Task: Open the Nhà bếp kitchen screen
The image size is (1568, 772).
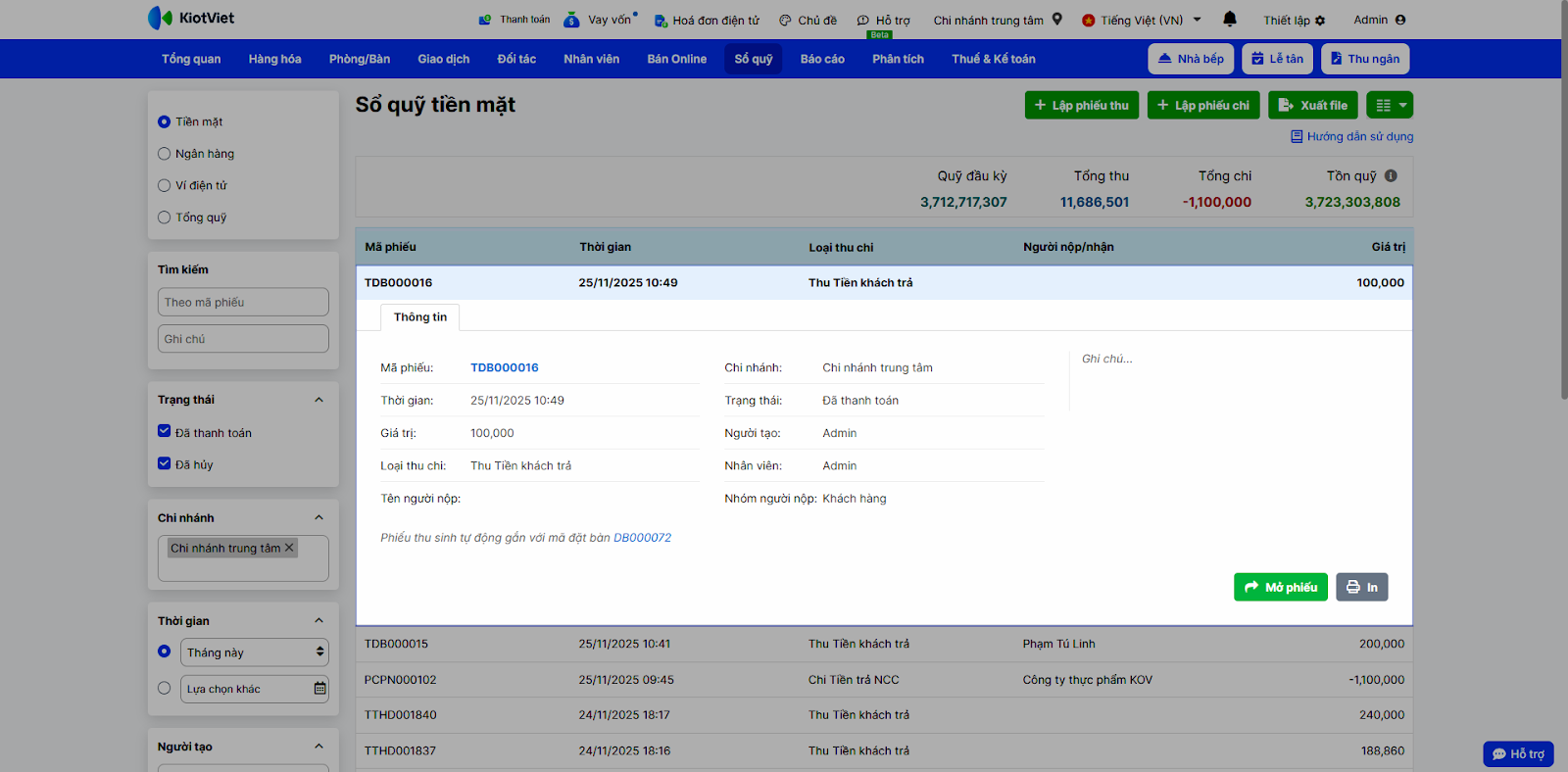Action: pos(1191,59)
